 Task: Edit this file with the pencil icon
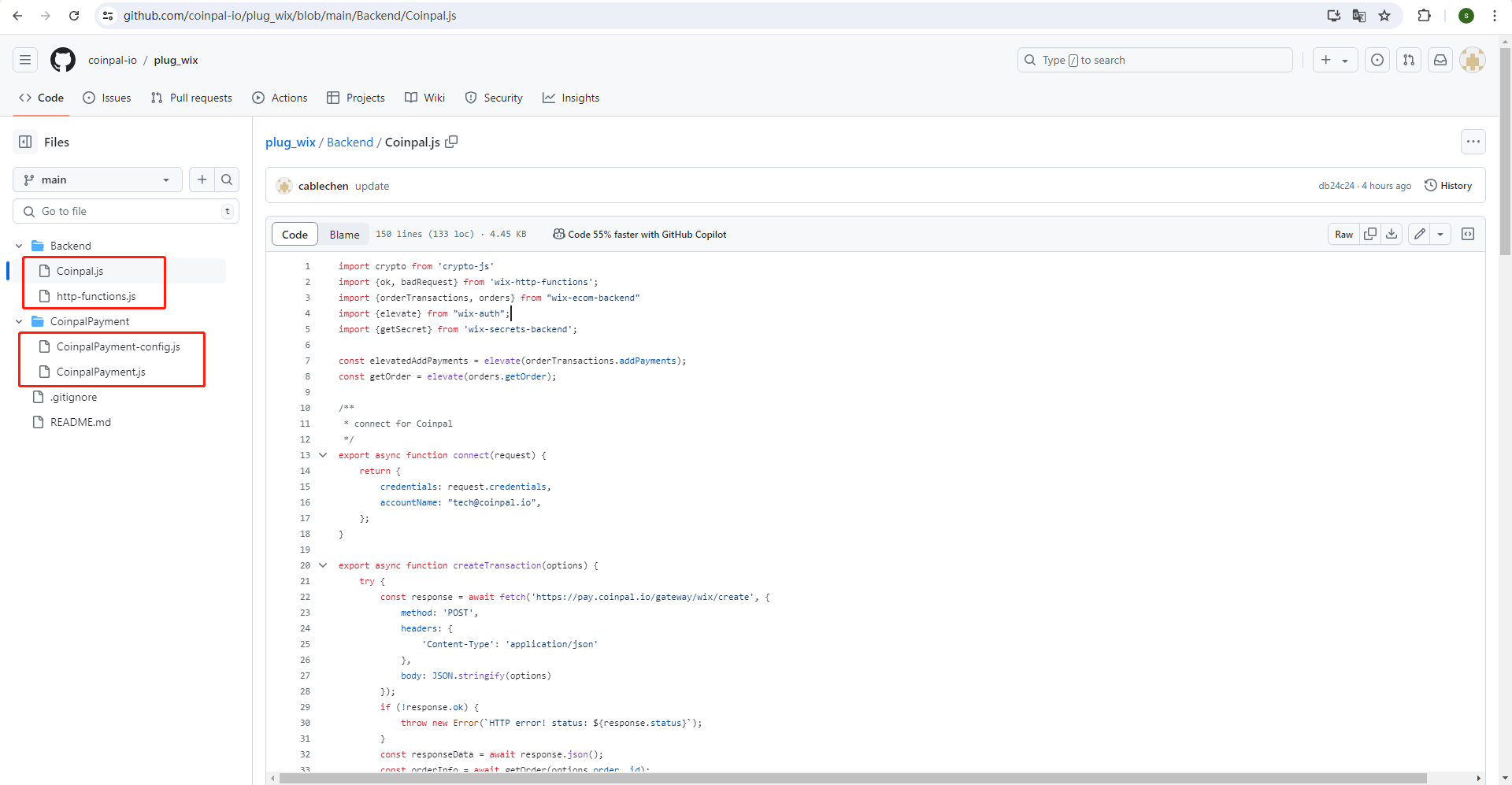[x=1419, y=234]
